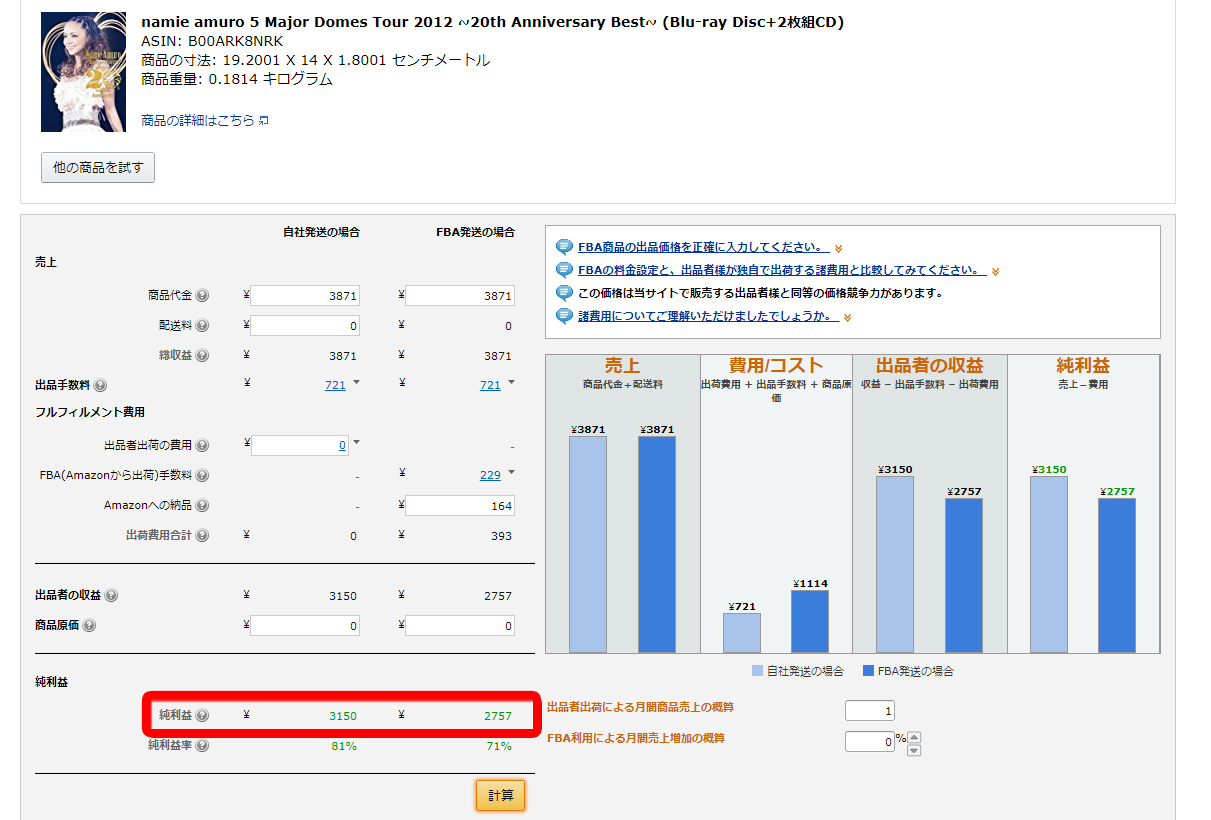The width and height of the screenshot is (1211, 820).
Task: Click the 出品者出荷の費用 input field
Action: pos(300,446)
